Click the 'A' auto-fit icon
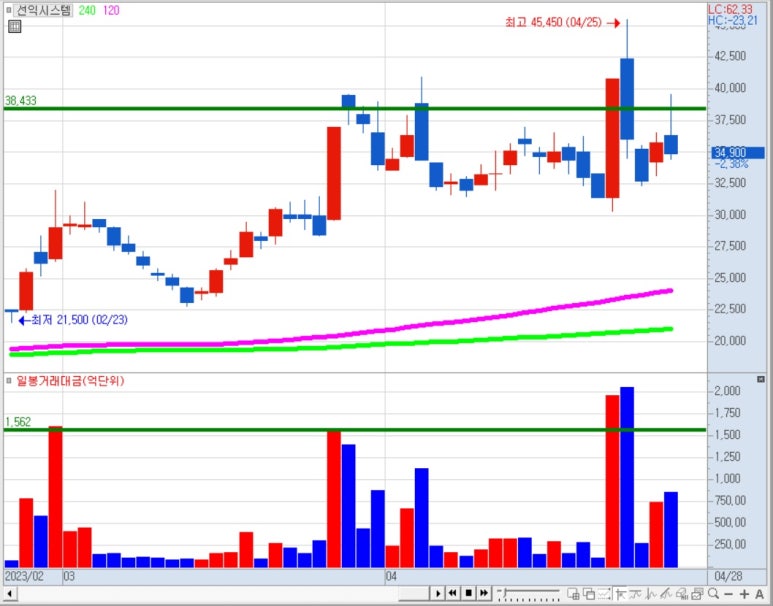 [760, 594]
